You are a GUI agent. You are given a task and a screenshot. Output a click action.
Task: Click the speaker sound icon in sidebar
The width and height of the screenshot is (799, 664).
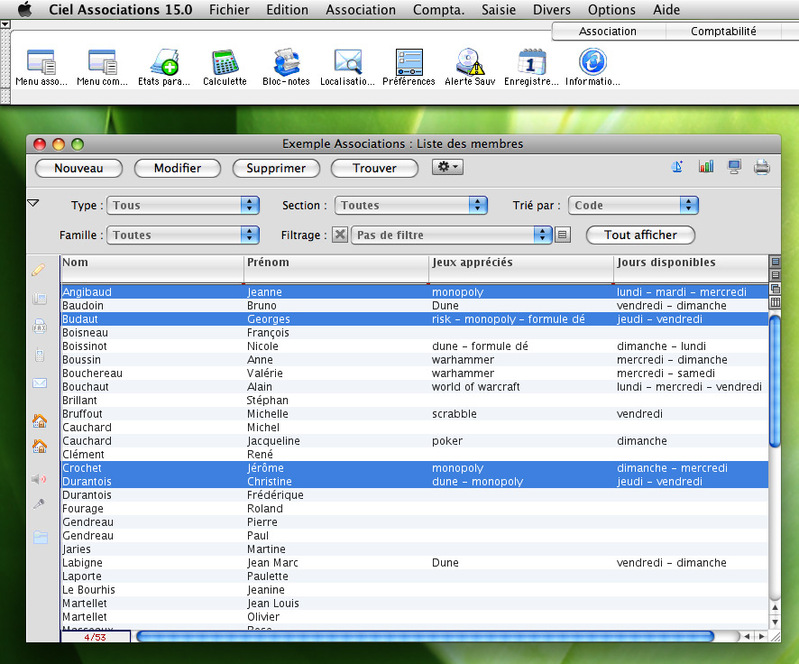(x=39, y=479)
